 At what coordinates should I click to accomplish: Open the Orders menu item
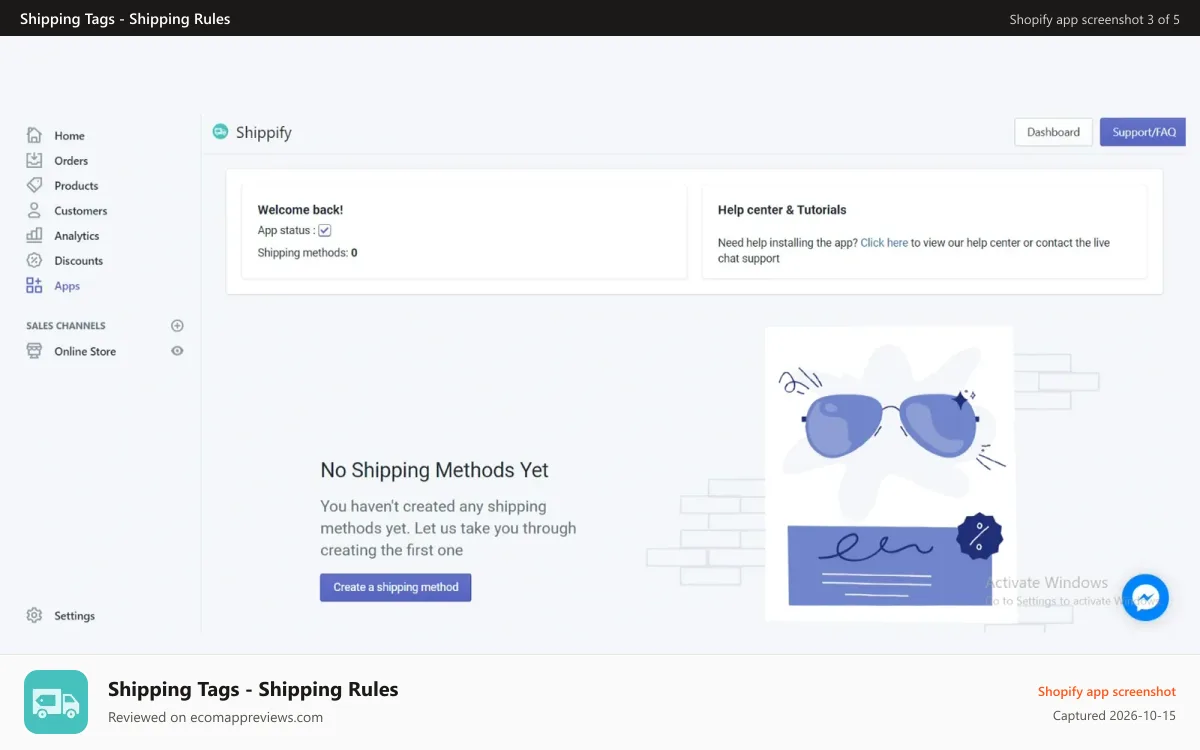point(71,161)
